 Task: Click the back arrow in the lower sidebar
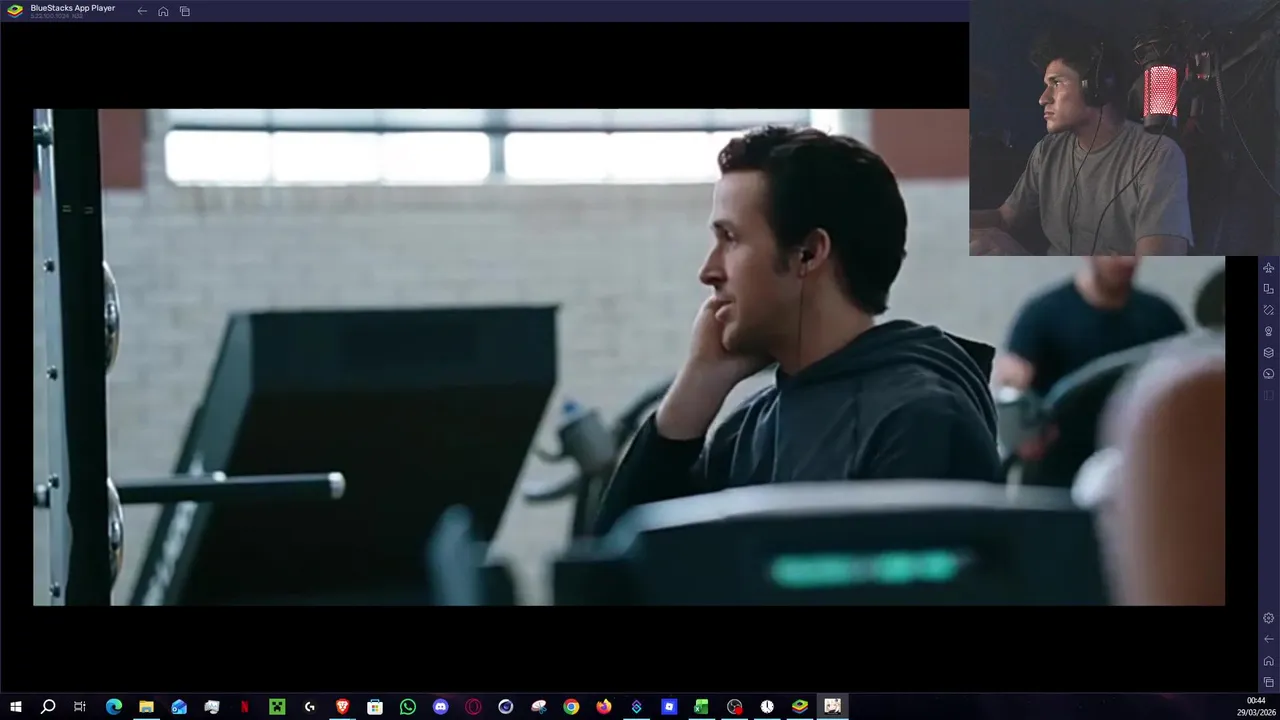1268,639
